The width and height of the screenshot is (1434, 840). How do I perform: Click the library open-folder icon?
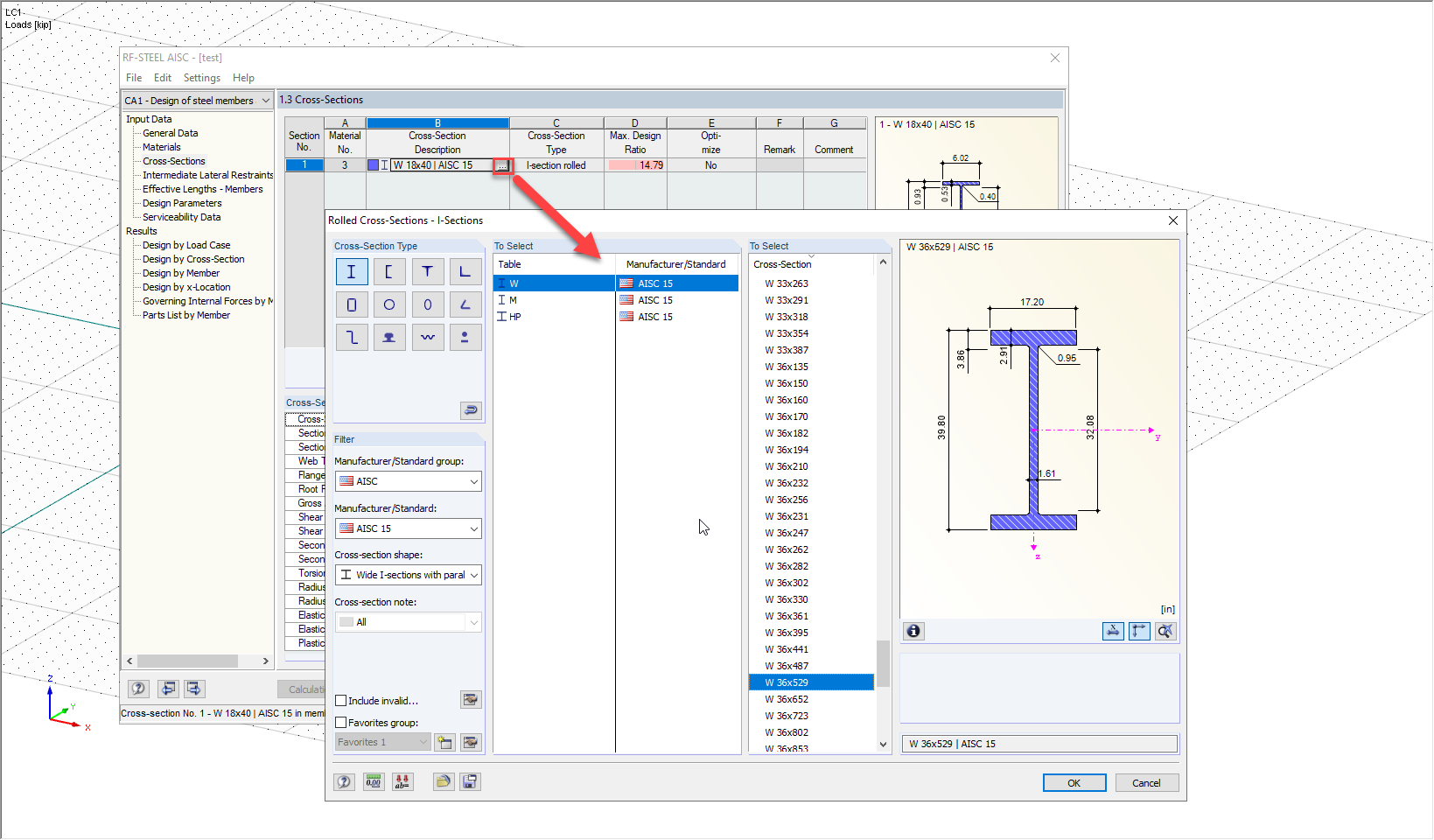pyautogui.click(x=443, y=781)
